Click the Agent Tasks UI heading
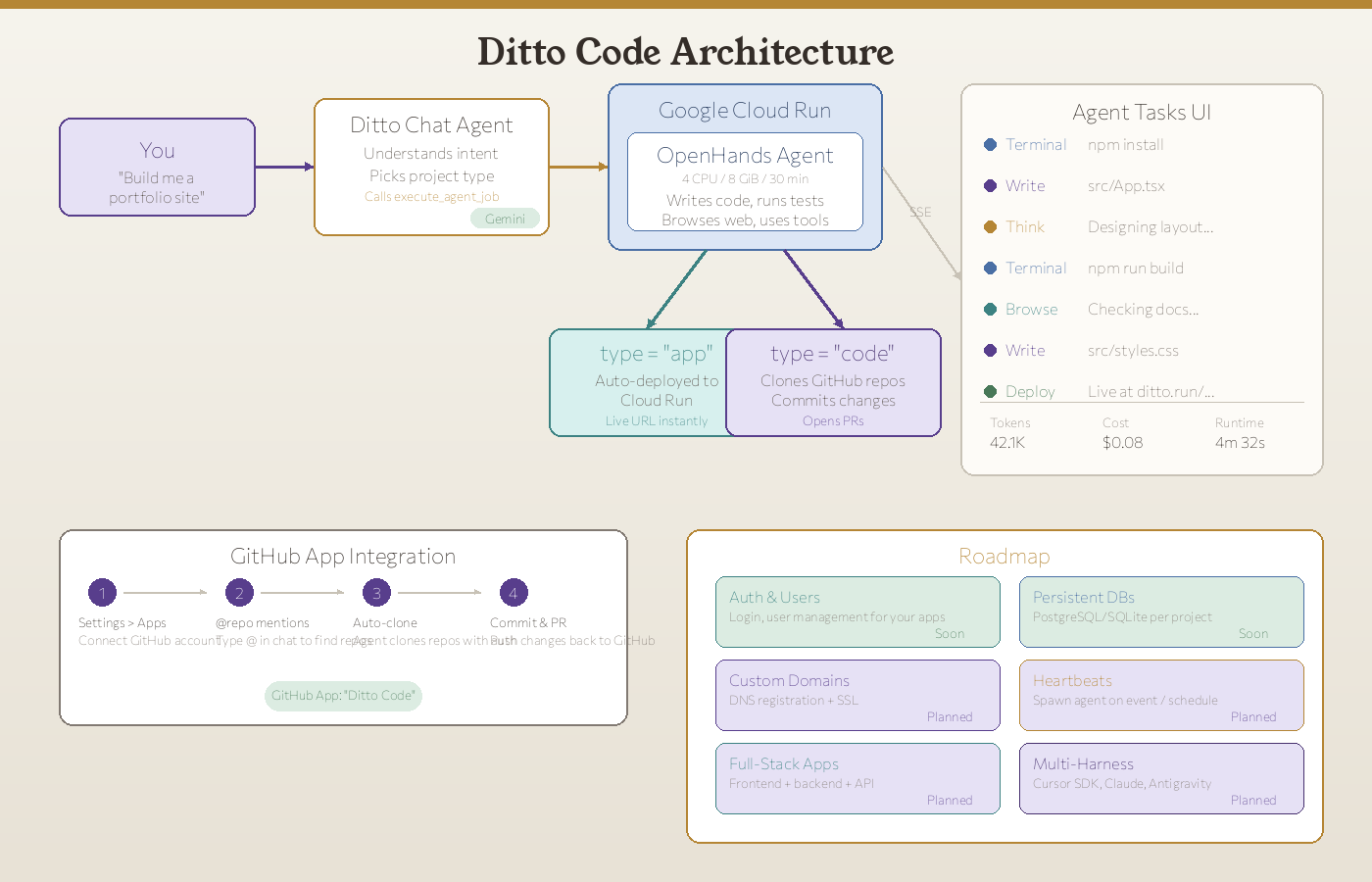The height and width of the screenshot is (882, 1372). click(1142, 113)
